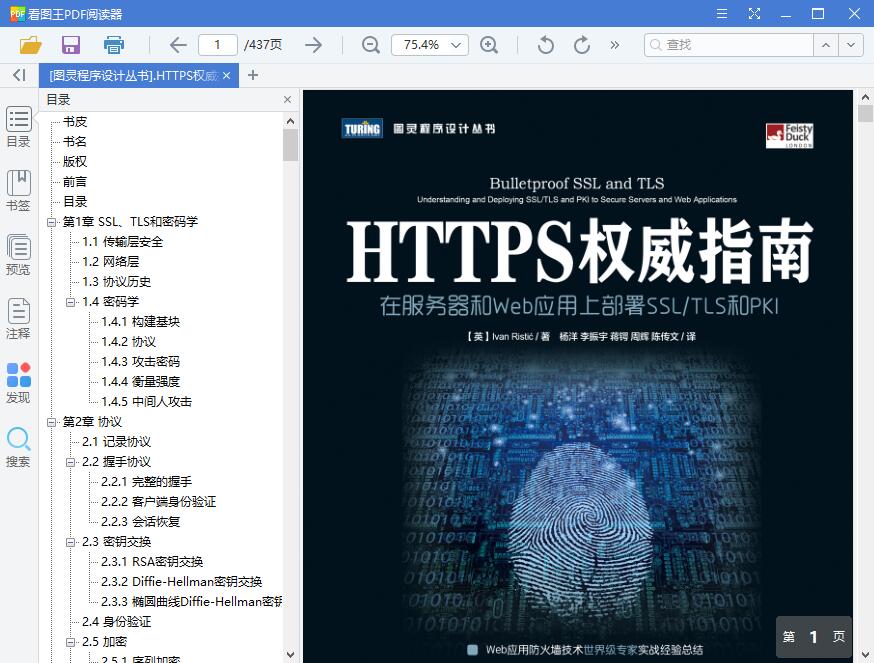Add a new tab with the plus button
874x663 pixels.
(253, 75)
